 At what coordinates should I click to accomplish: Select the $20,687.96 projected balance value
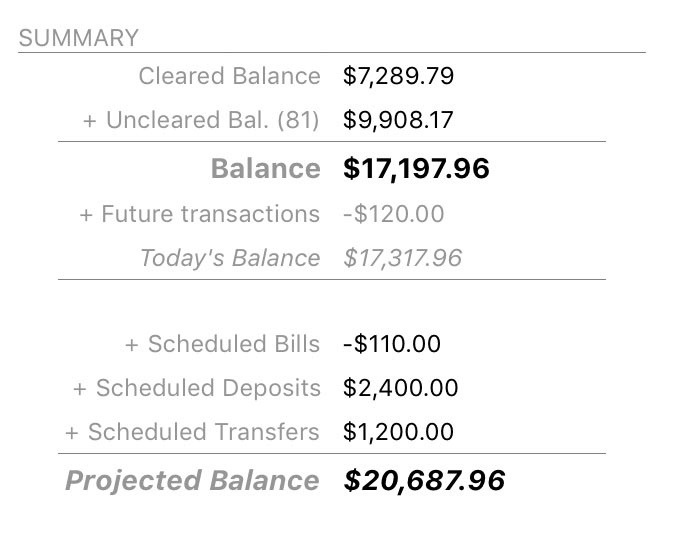[x=424, y=481]
